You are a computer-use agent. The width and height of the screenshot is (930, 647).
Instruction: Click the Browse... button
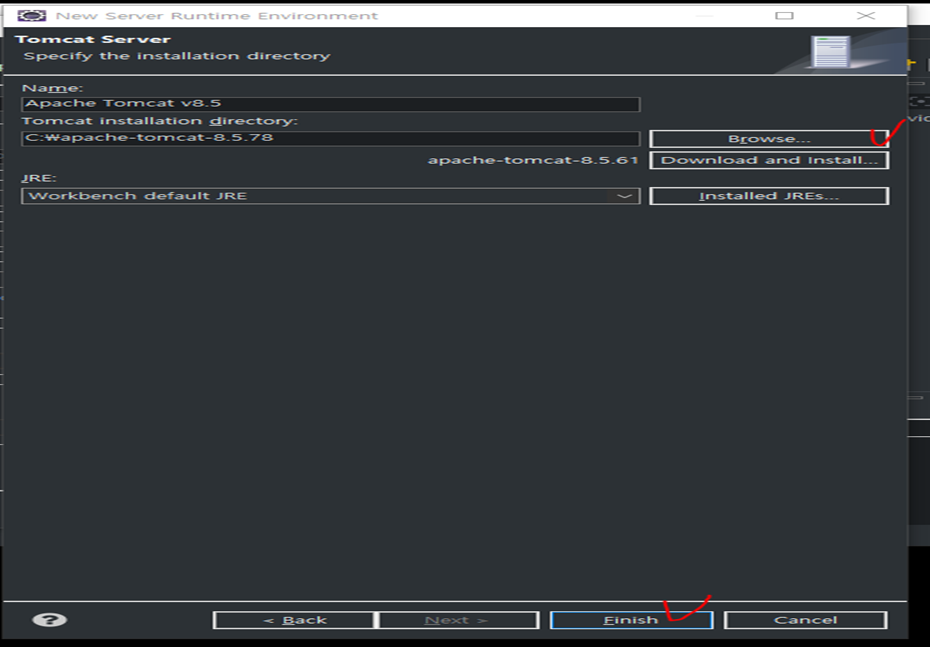pos(769,139)
